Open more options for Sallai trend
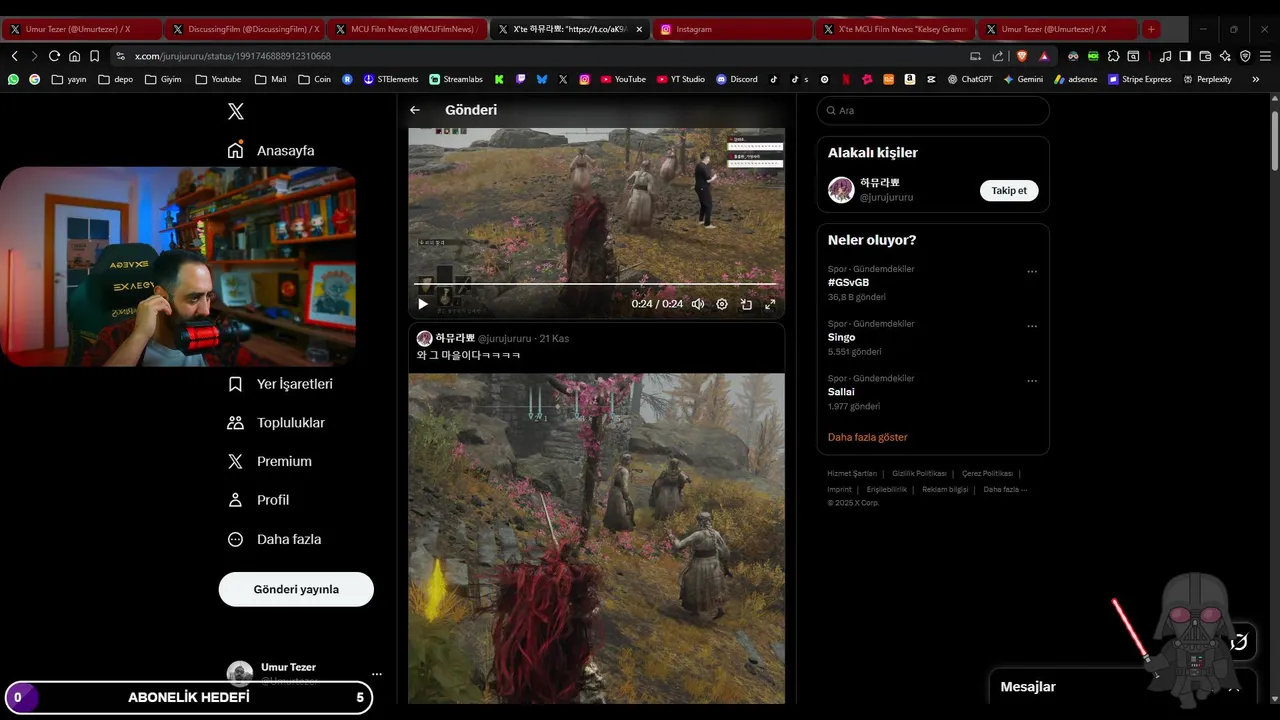Screen dimensions: 1280x720 click(1032, 381)
